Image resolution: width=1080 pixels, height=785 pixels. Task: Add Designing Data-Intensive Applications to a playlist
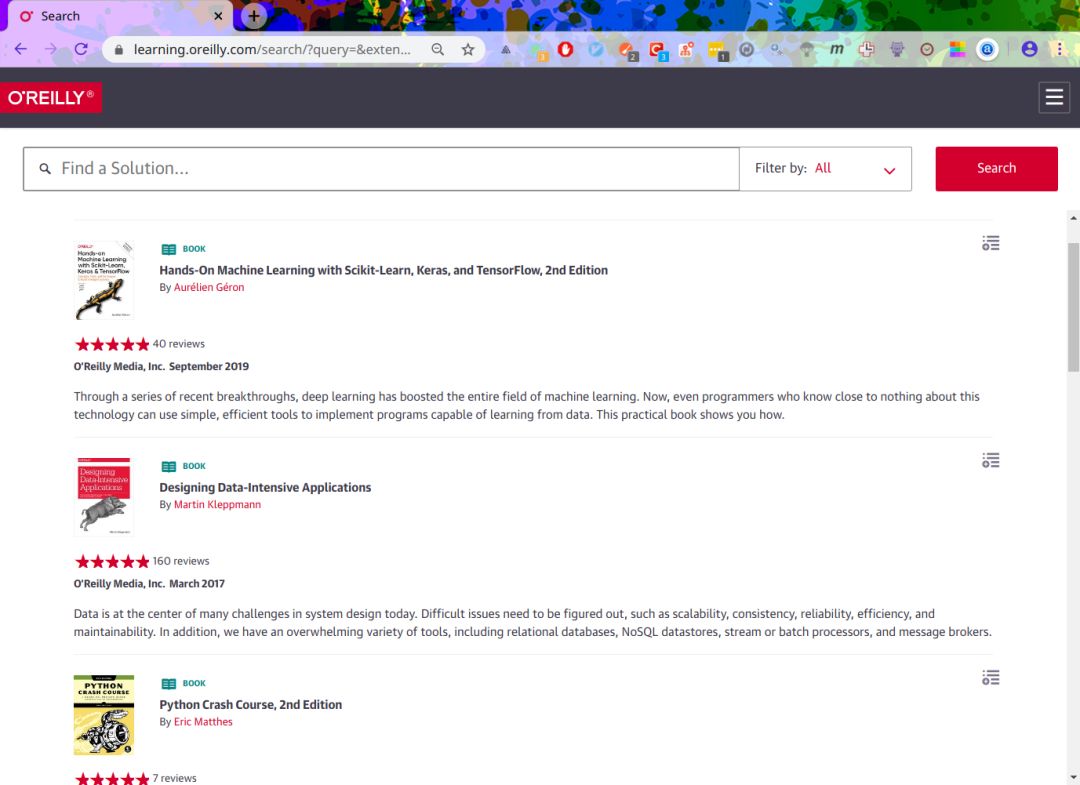(990, 460)
